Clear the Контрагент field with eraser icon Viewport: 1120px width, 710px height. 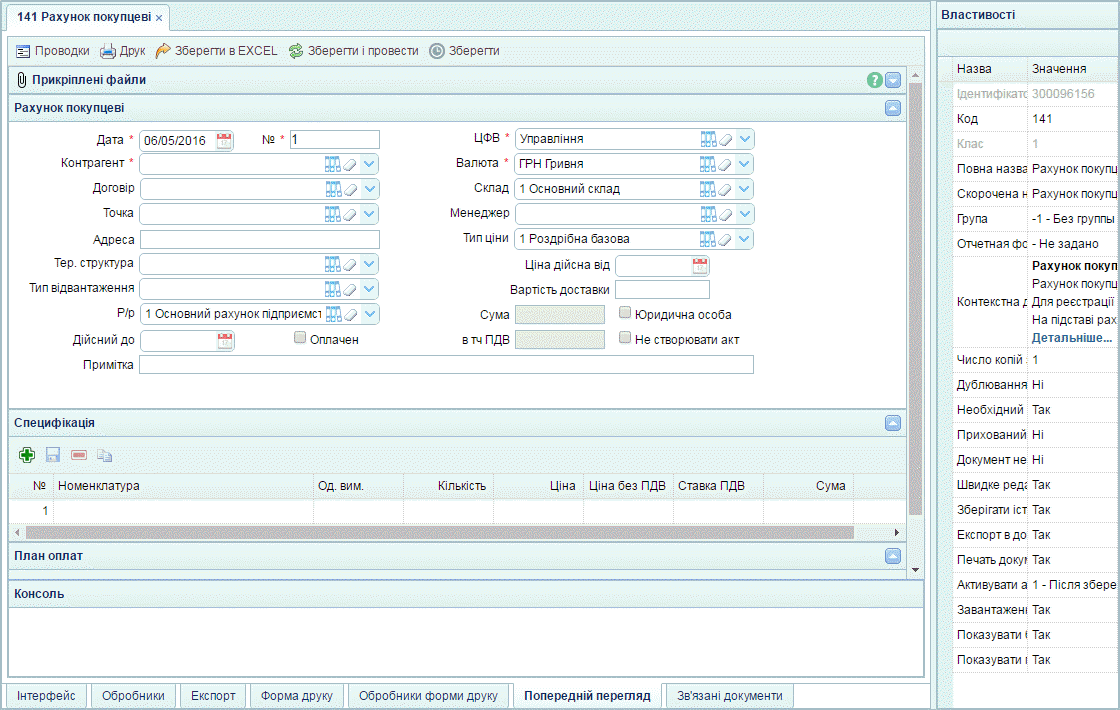[350, 165]
